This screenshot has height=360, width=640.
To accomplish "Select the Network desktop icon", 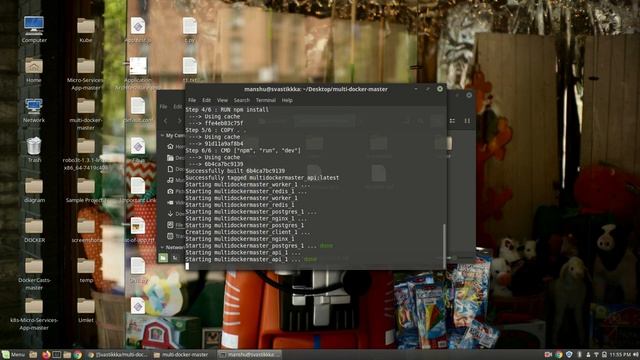I will point(34,110).
